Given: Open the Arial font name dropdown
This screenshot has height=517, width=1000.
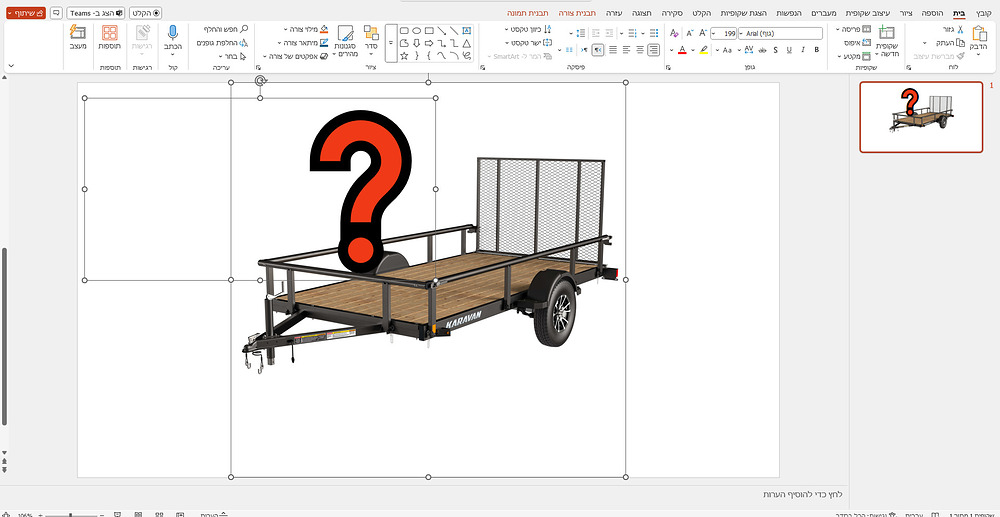Looking at the screenshot, I should [x=741, y=33].
